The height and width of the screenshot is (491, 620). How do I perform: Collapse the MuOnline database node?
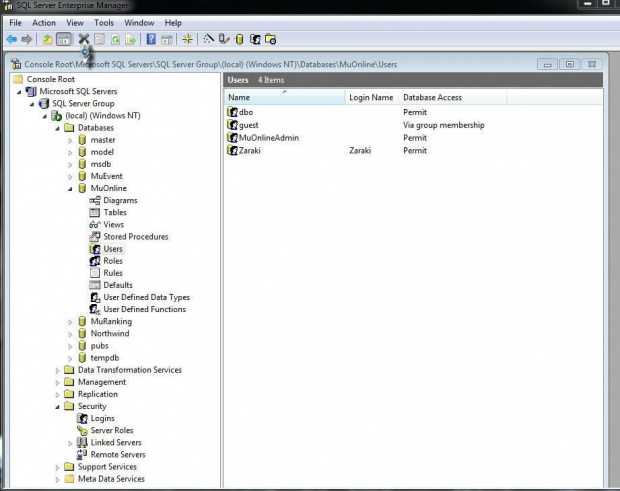point(70,188)
